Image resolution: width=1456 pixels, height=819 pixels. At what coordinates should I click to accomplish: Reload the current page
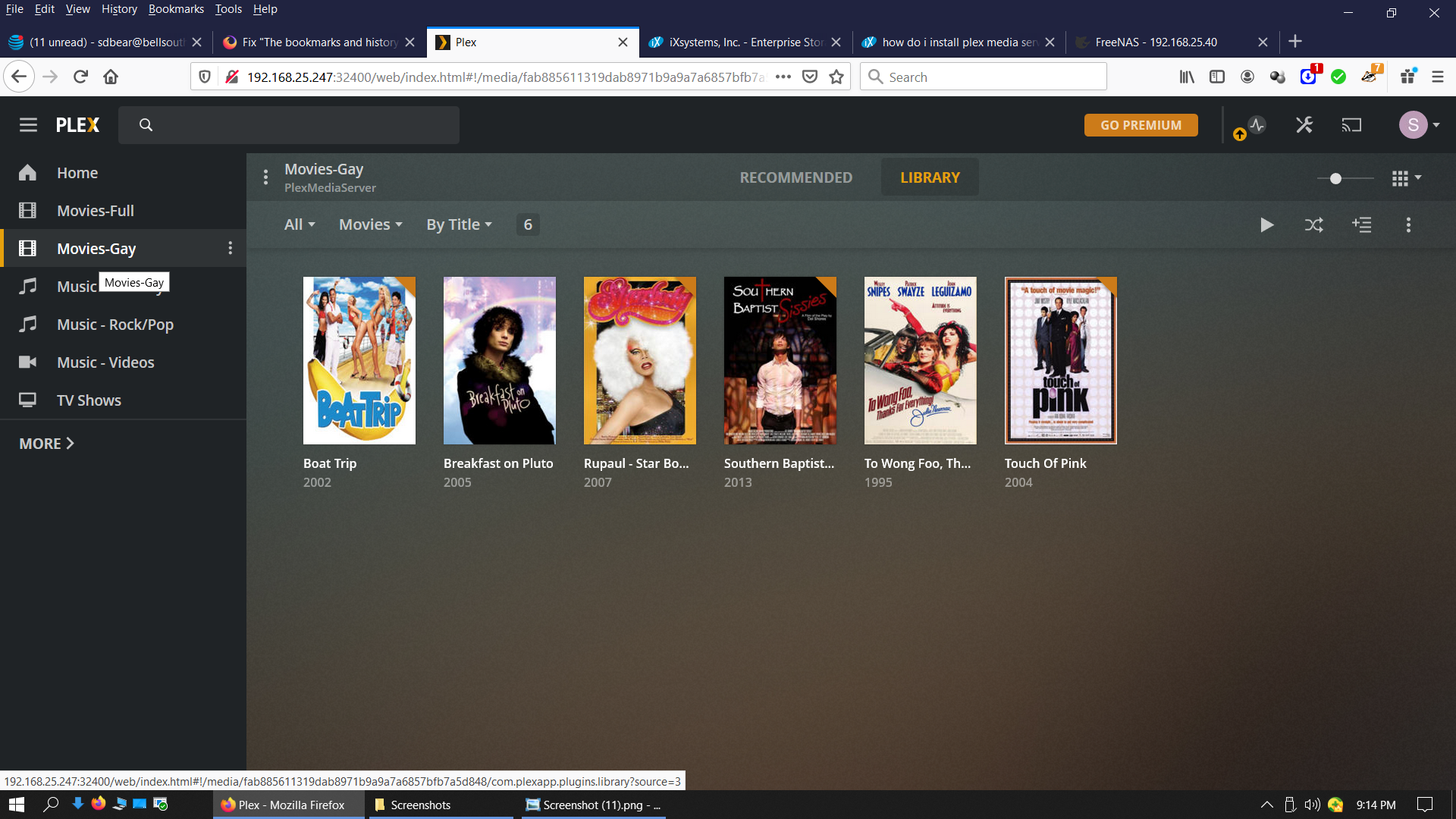coord(80,77)
